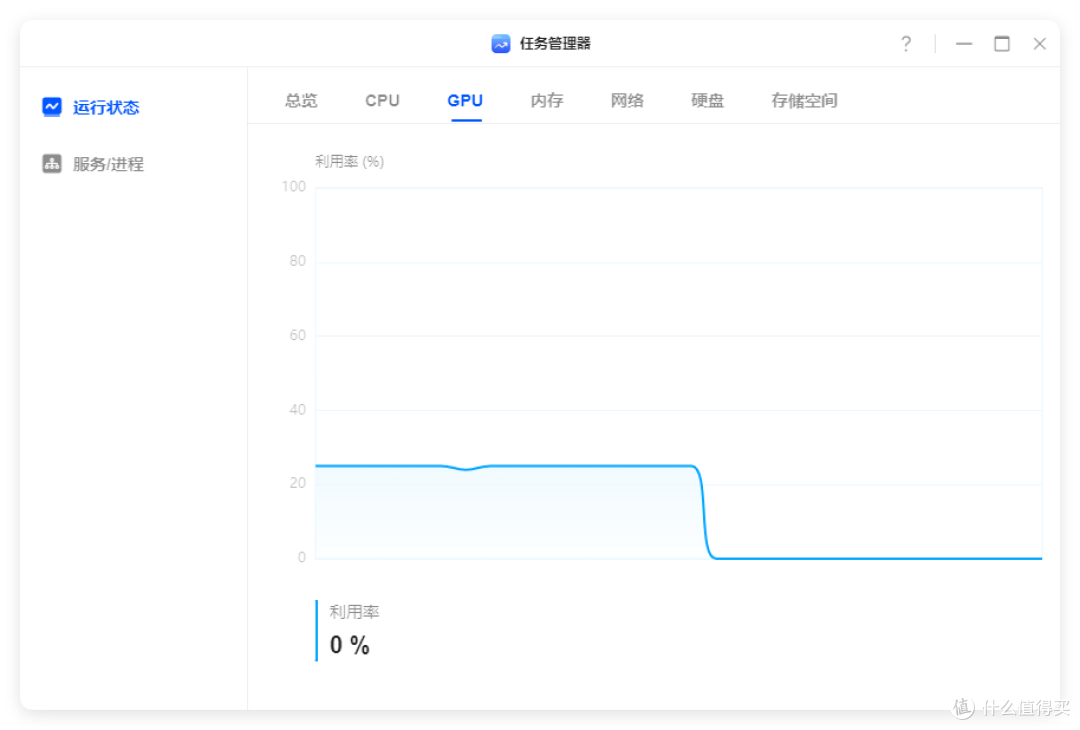This screenshot has width=1080, height=730.
Task: Close the 任务管理器 window
Action: point(1039,44)
